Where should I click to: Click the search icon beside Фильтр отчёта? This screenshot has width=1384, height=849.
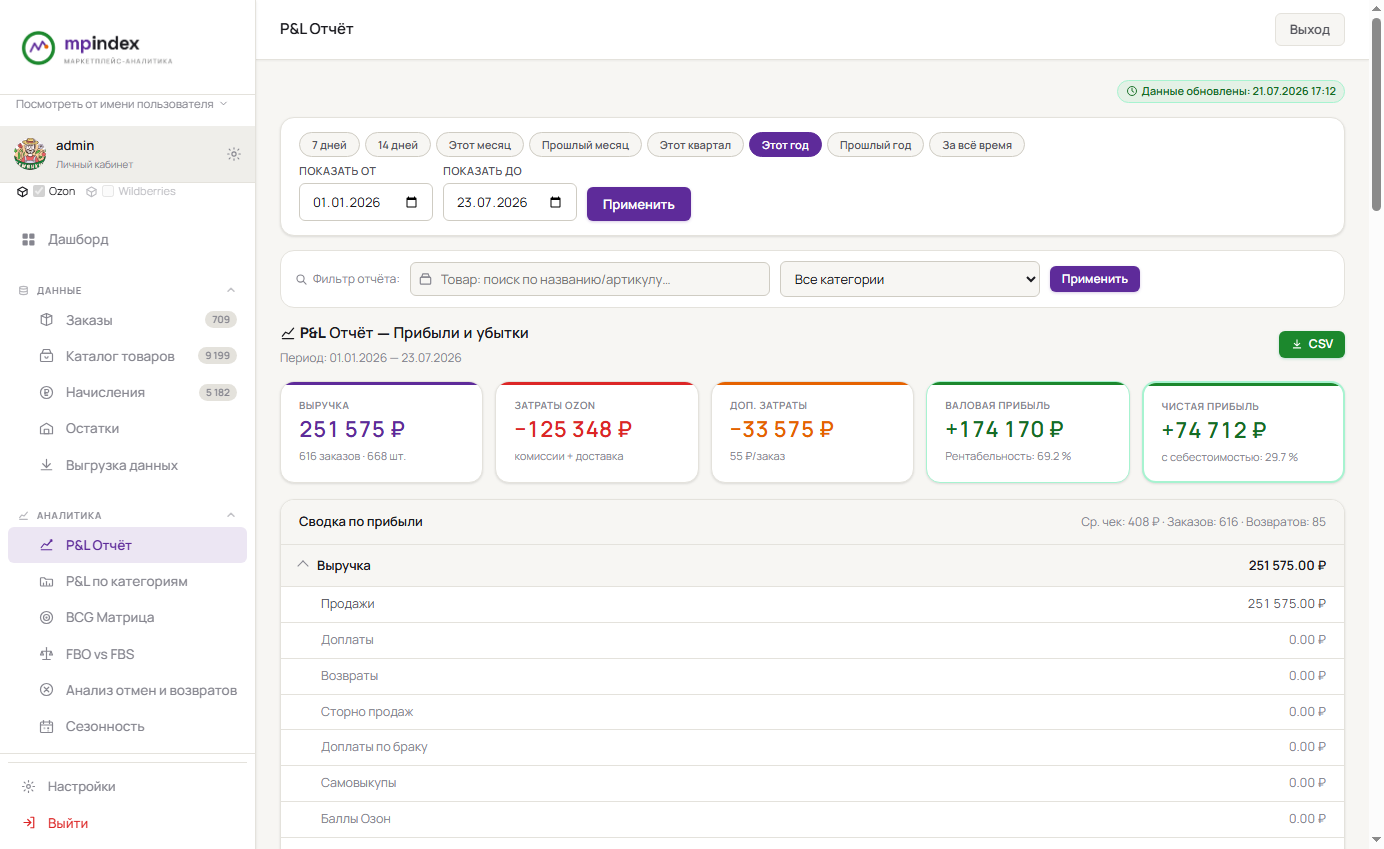[x=301, y=280]
